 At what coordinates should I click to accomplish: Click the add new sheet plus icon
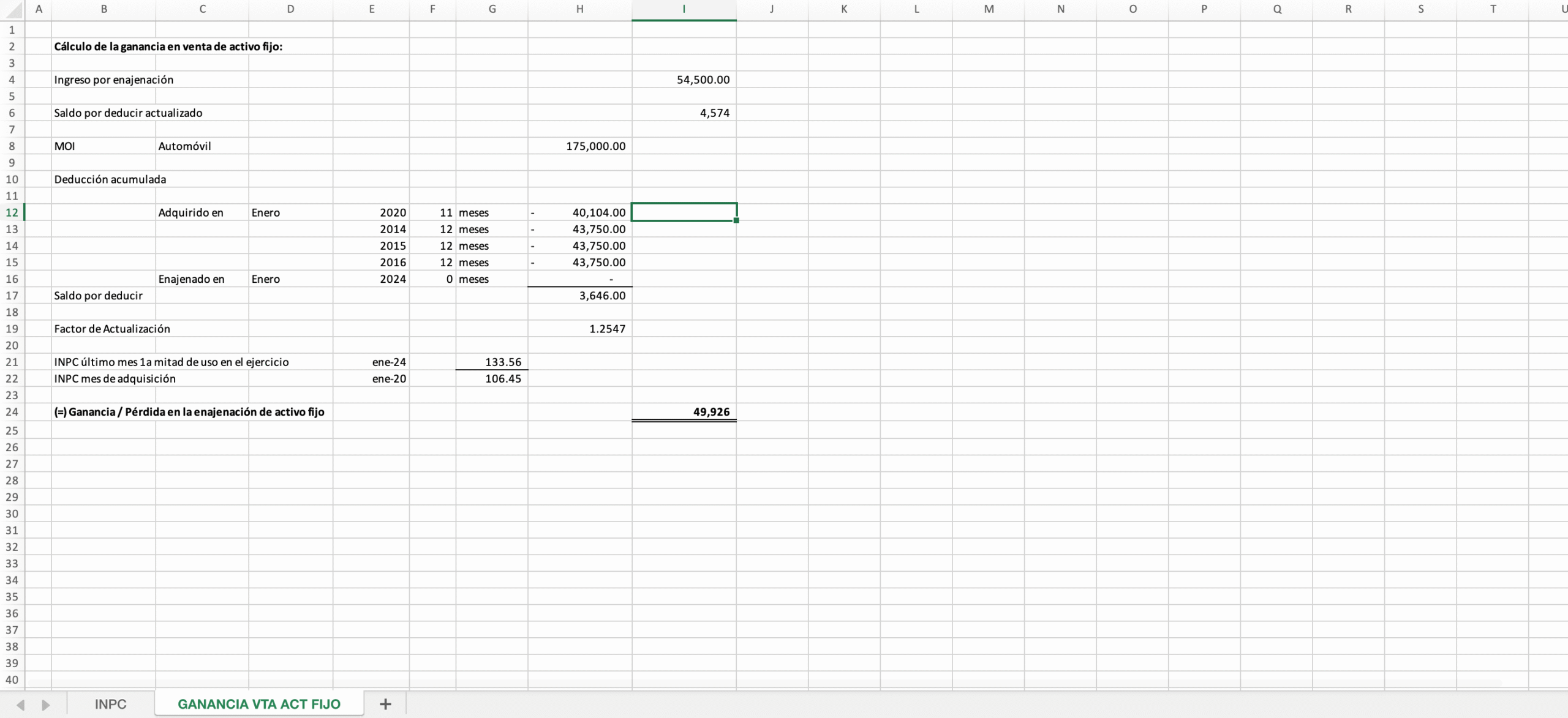pyautogui.click(x=385, y=704)
